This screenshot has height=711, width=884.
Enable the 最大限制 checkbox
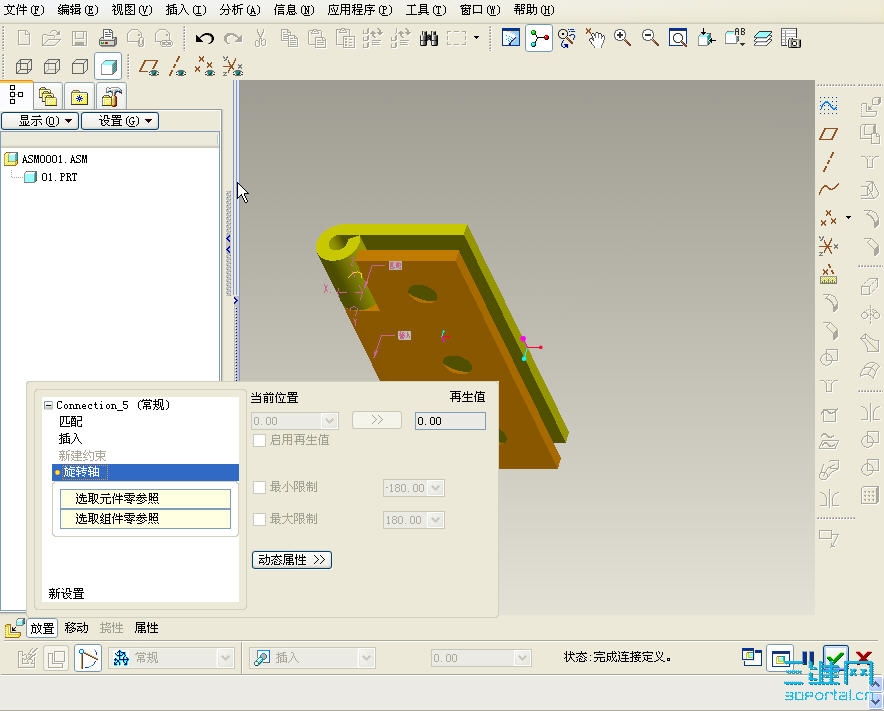tap(259, 519)
